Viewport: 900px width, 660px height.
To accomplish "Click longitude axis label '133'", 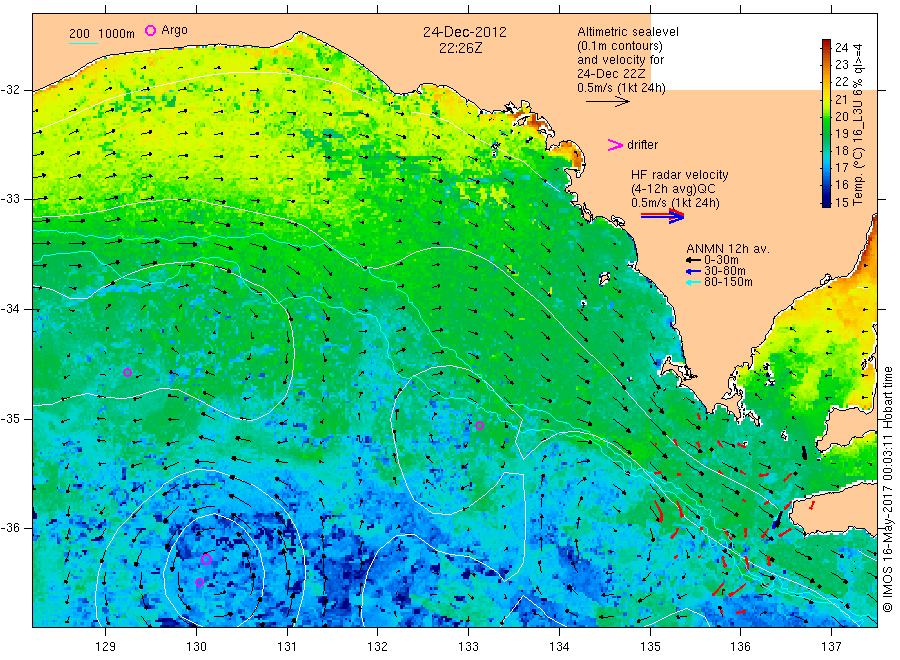I will tap(468, 647).
